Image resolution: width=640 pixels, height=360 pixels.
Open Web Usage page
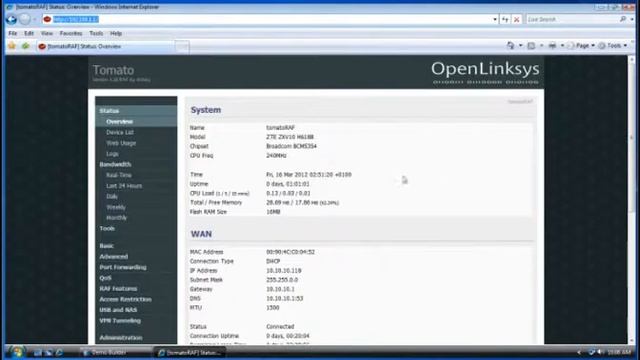coord(121,143)
